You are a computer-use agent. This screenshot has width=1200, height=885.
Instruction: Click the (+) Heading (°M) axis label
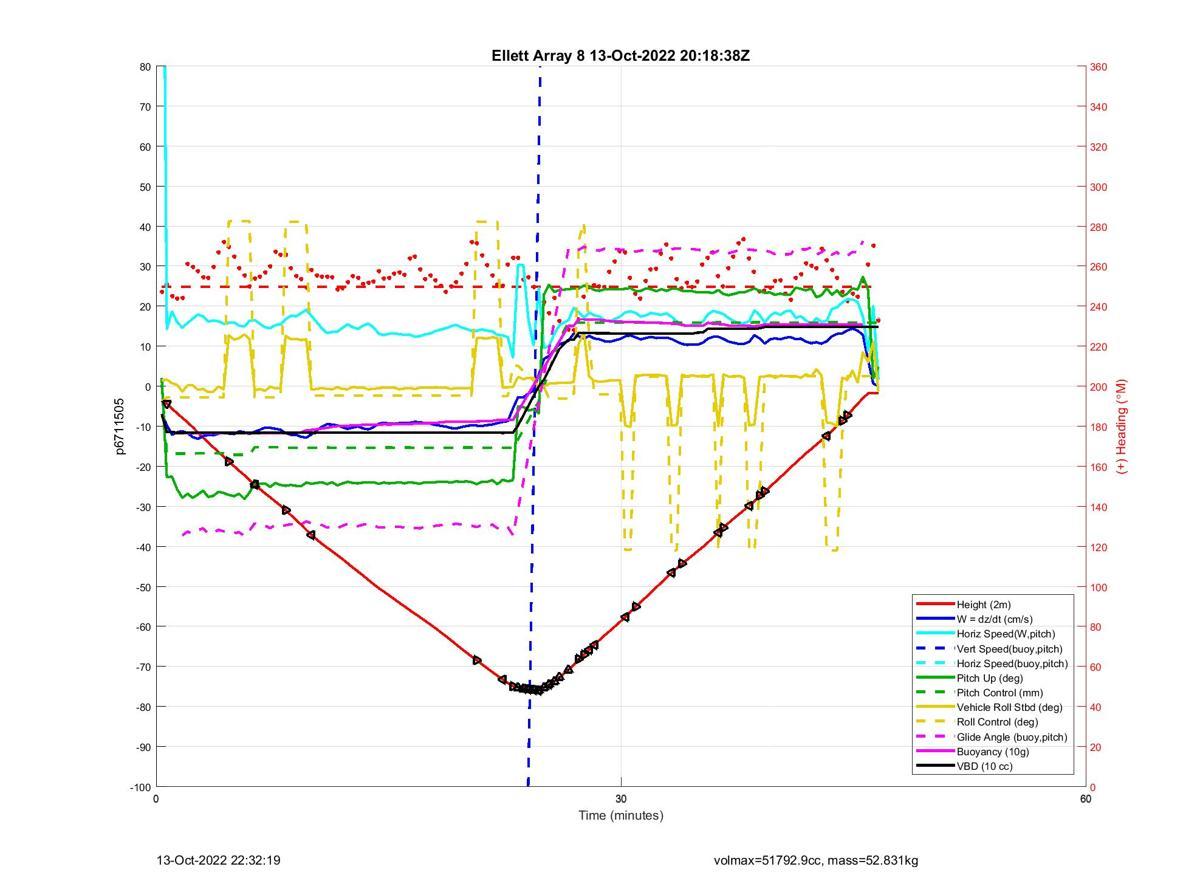click(1121, 426)
